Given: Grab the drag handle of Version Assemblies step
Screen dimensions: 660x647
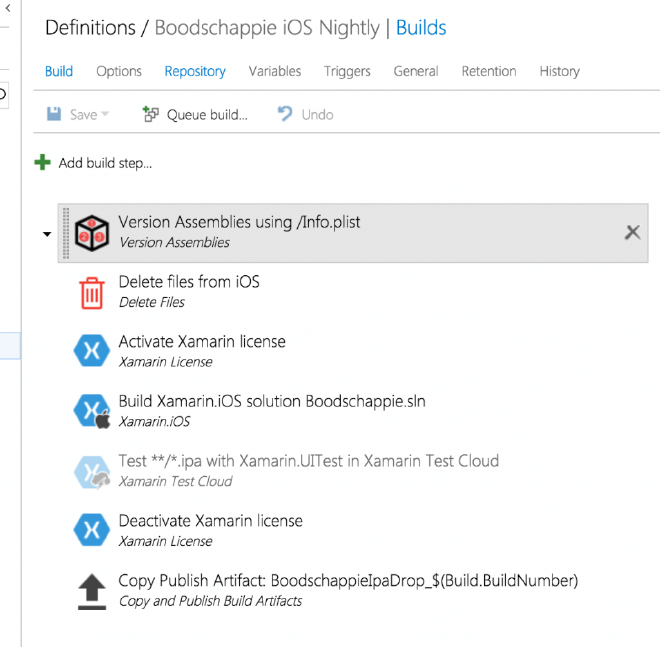Looking at the screenshot, I should [x=66, y=233].
